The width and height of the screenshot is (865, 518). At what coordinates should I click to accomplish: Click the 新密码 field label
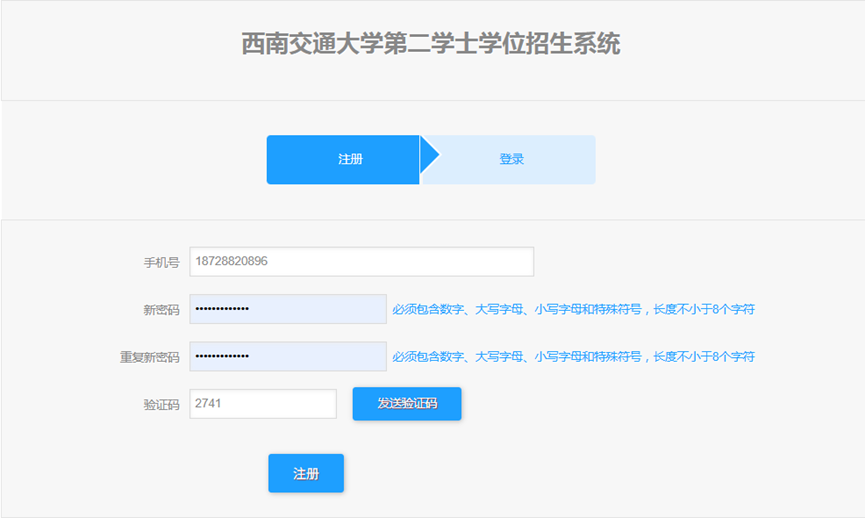(x=161, y=310)
